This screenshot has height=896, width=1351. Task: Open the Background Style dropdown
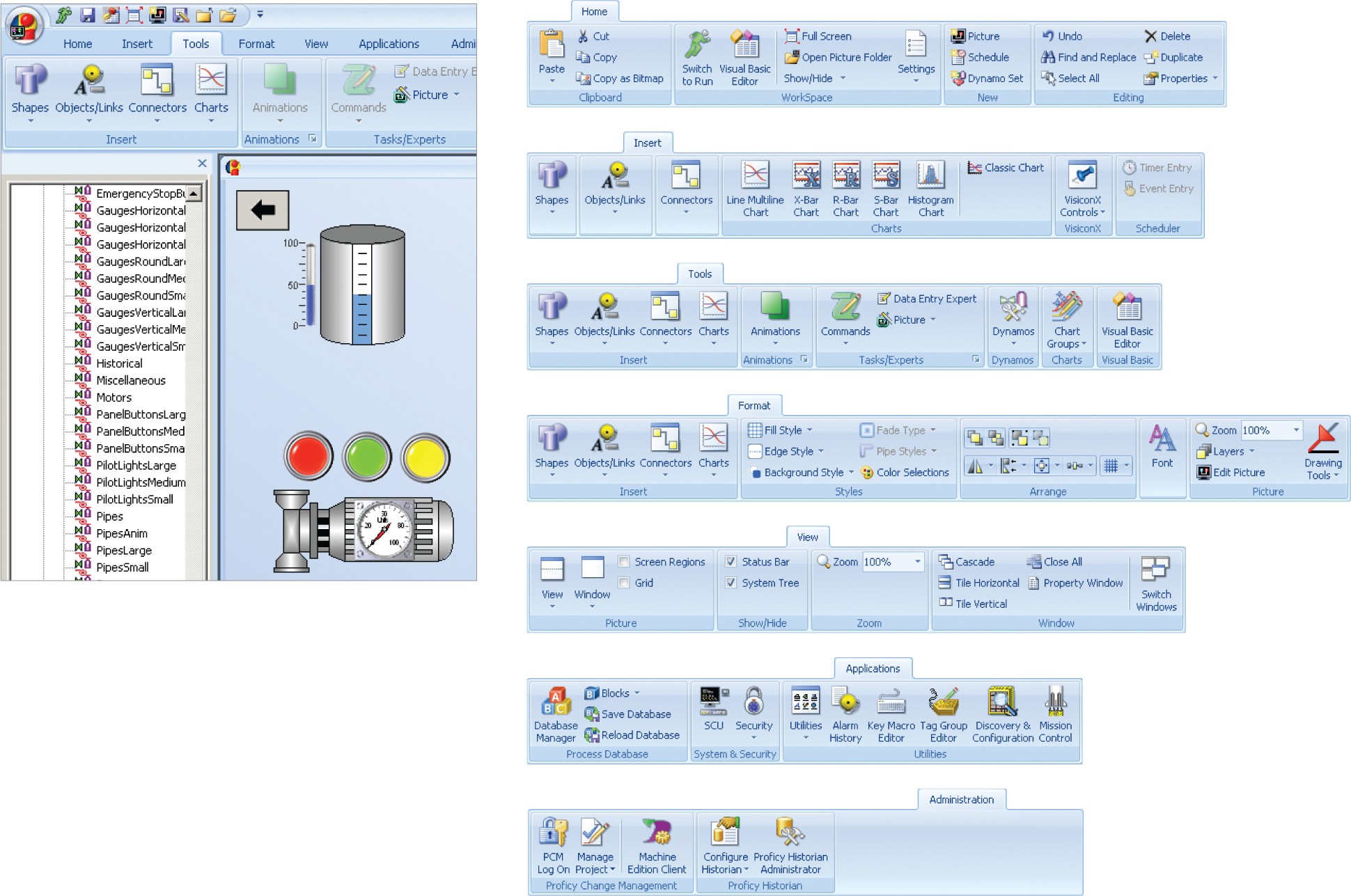(x=801, y=472)
